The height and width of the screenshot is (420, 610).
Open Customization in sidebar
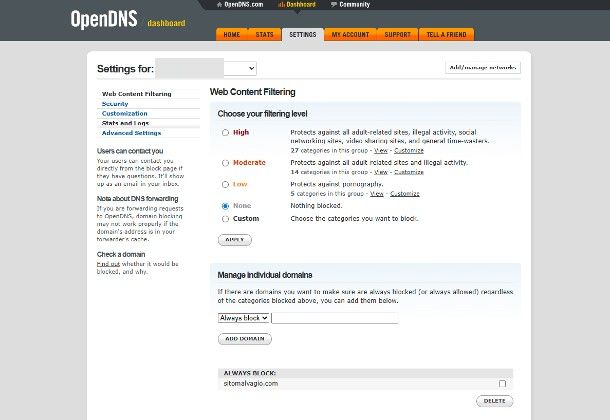point(124,114)
